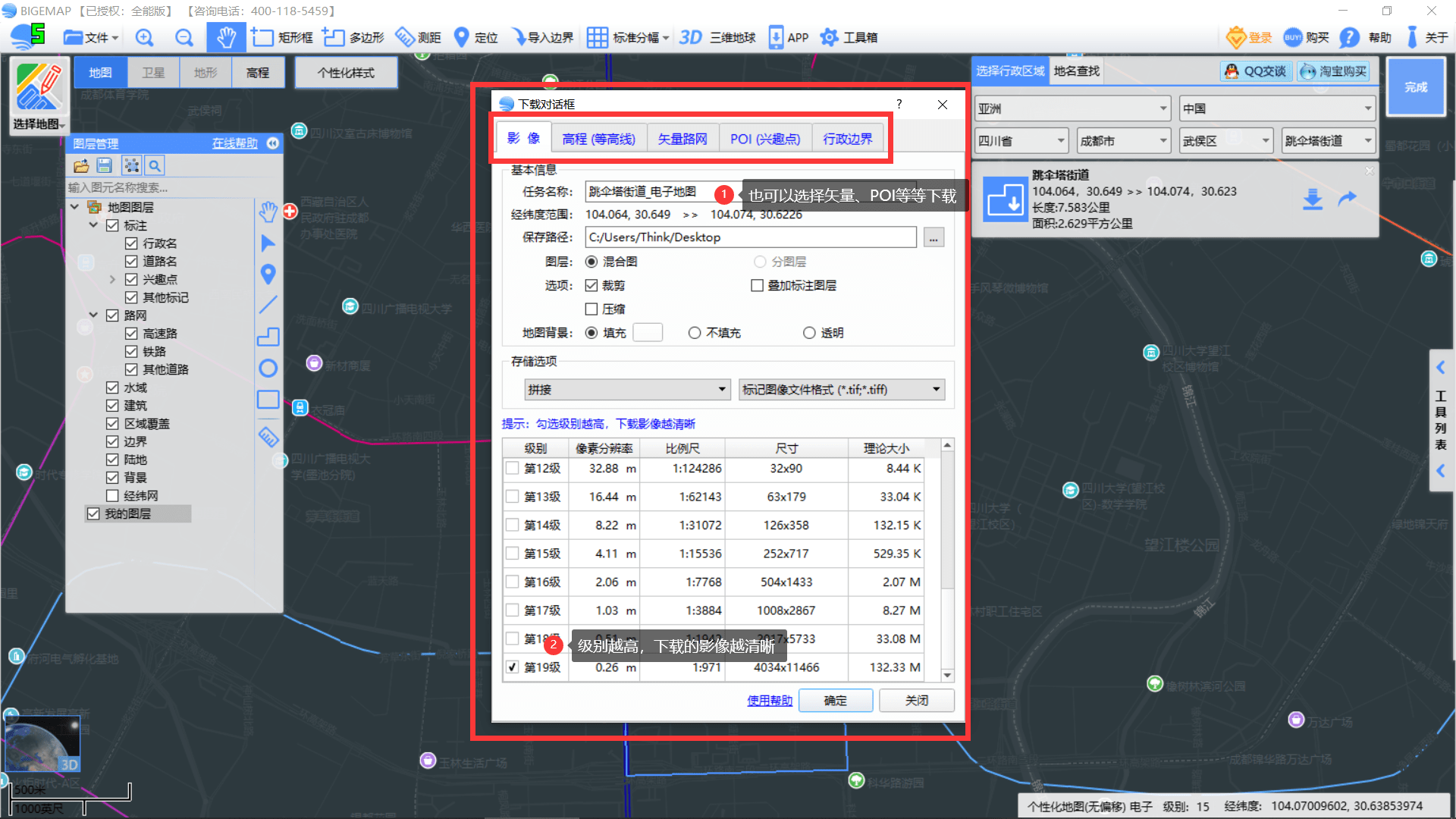
Task: Select the placemark pin drawing tool
Action: point(268,274)
